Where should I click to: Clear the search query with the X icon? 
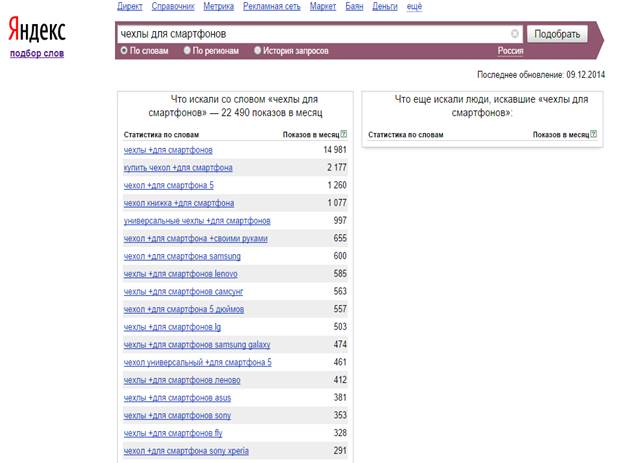click(x=514, y=34)
